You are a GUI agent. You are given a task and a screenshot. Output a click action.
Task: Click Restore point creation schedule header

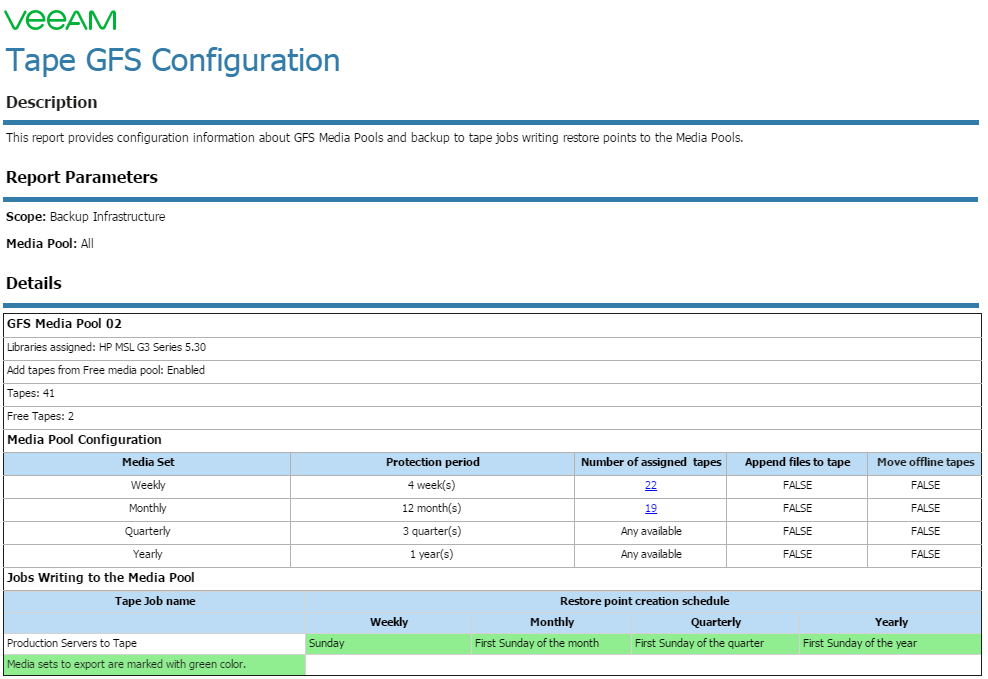coord(644,602)
